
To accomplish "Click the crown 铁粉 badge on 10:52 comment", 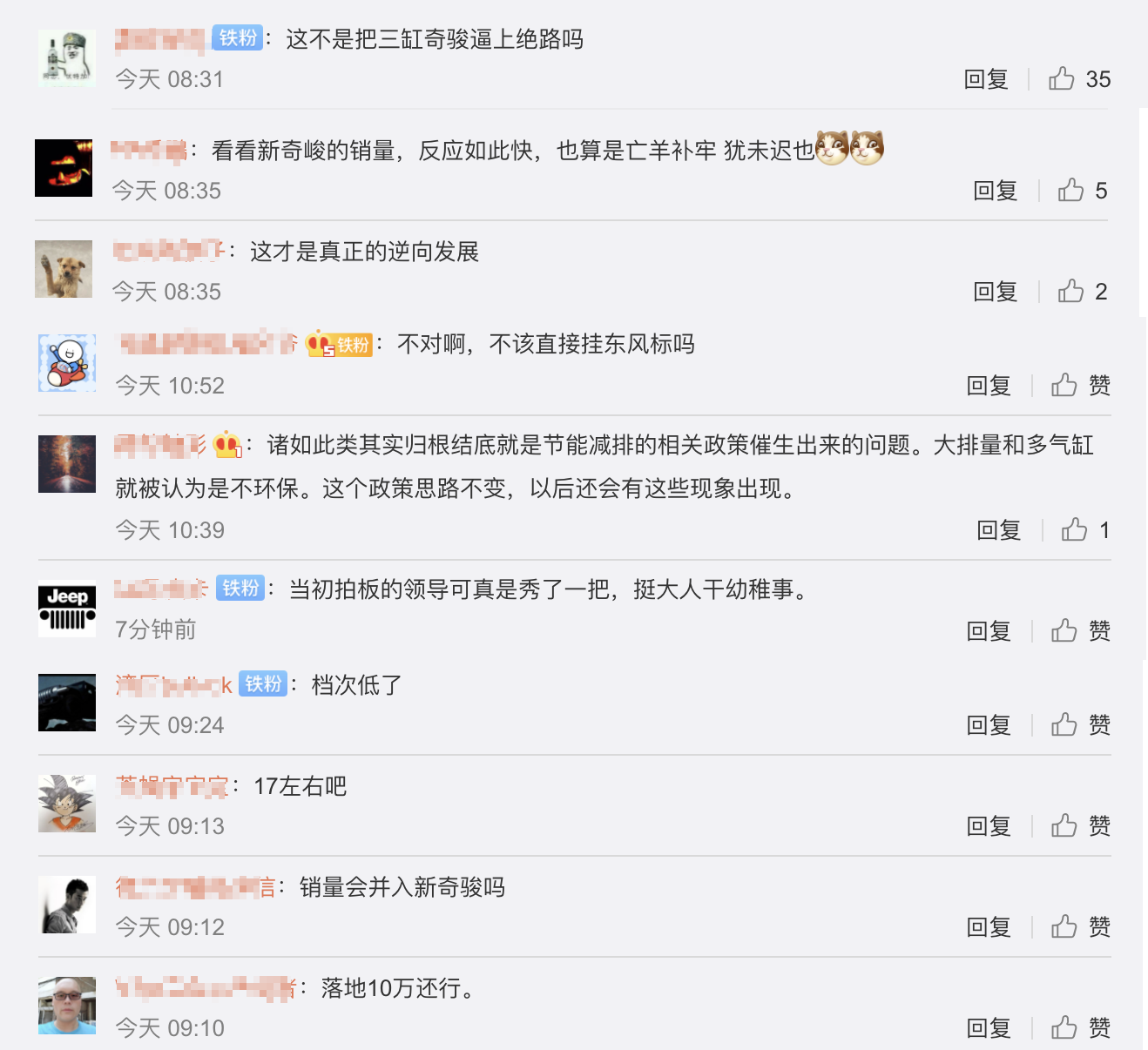I will tap(340, 345).
